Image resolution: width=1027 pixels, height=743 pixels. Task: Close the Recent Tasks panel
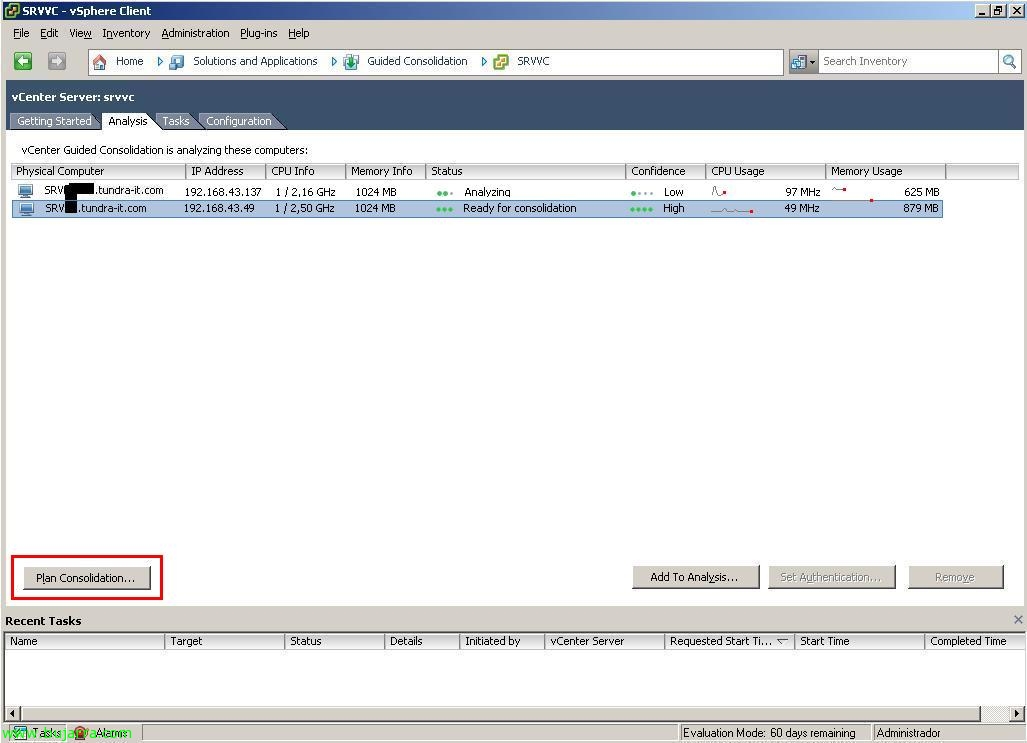[1018, 619]
